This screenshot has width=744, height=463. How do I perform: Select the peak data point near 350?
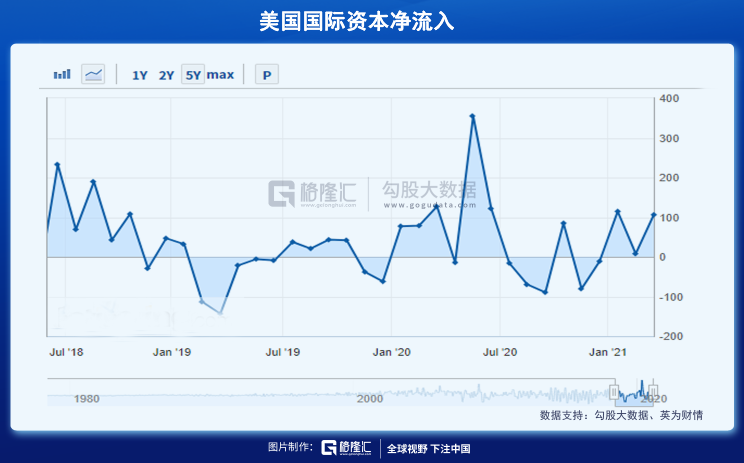click(472, 116)
